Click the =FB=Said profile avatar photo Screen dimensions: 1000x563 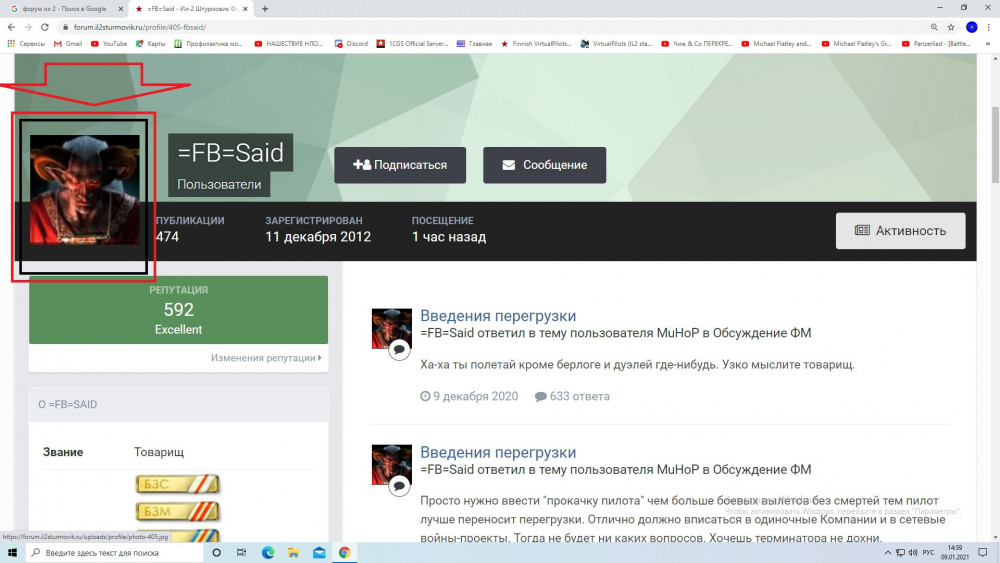85,189
